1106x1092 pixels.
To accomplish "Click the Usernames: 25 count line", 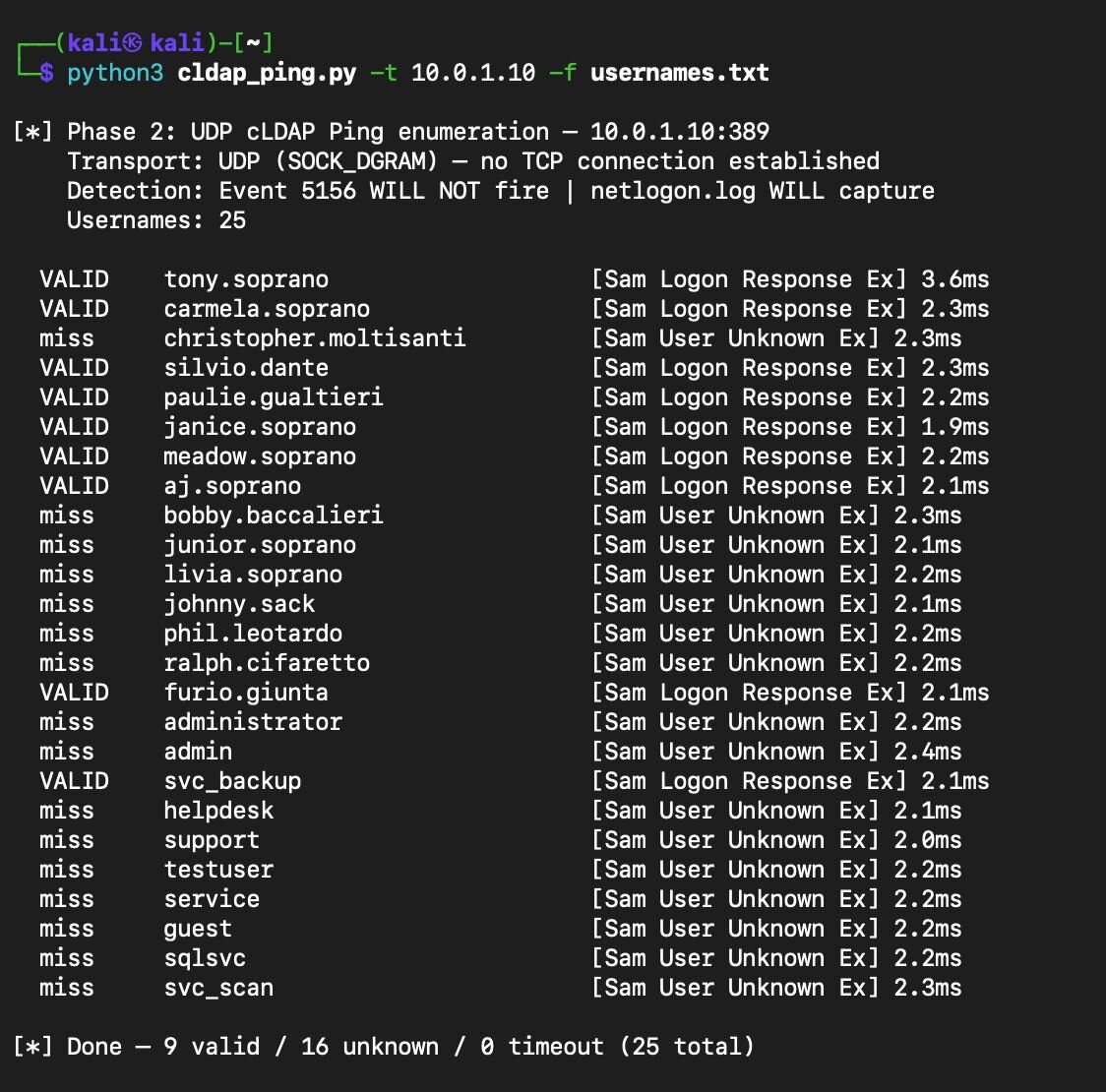I will [156, 220].
